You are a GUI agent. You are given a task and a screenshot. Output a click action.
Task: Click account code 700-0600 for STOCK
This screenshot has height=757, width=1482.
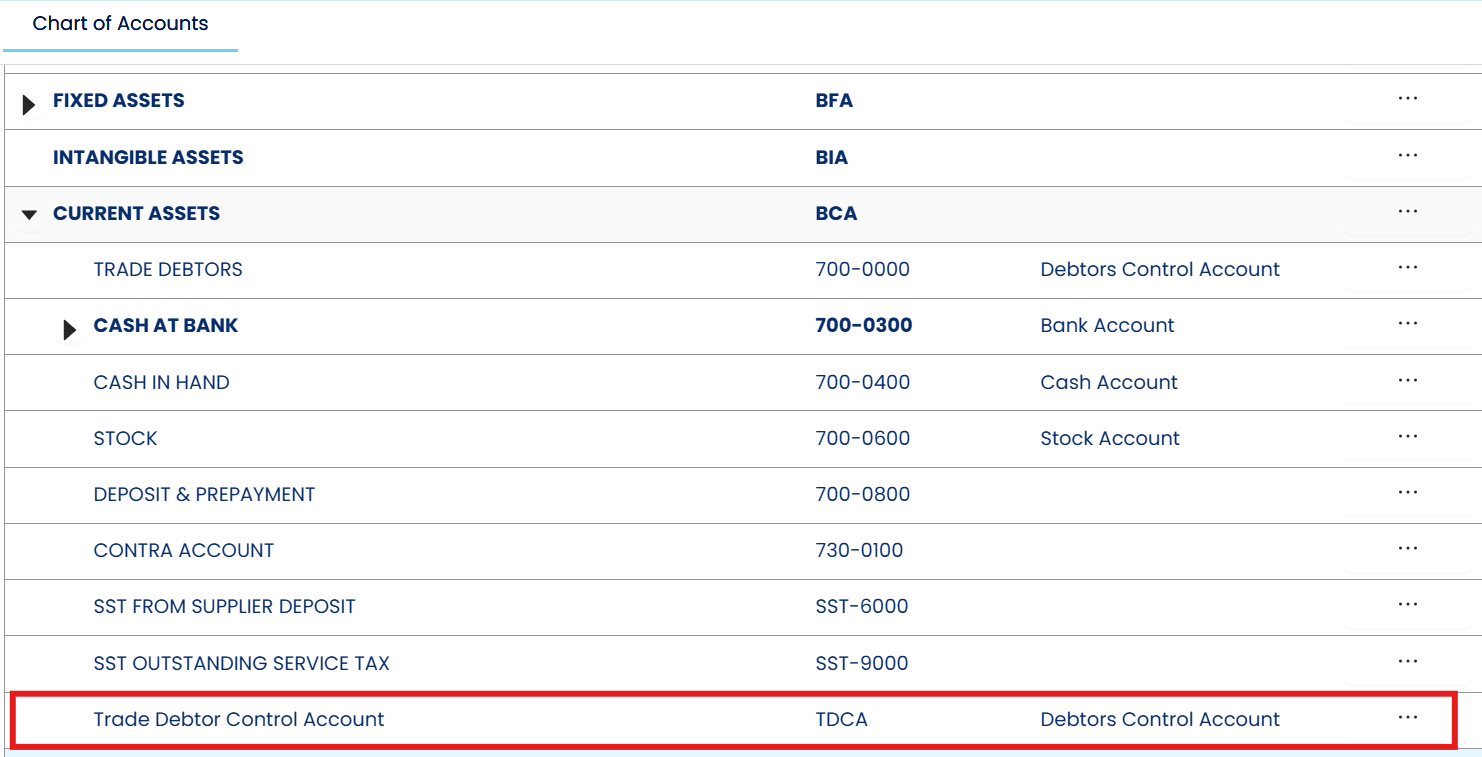point(862,438)
